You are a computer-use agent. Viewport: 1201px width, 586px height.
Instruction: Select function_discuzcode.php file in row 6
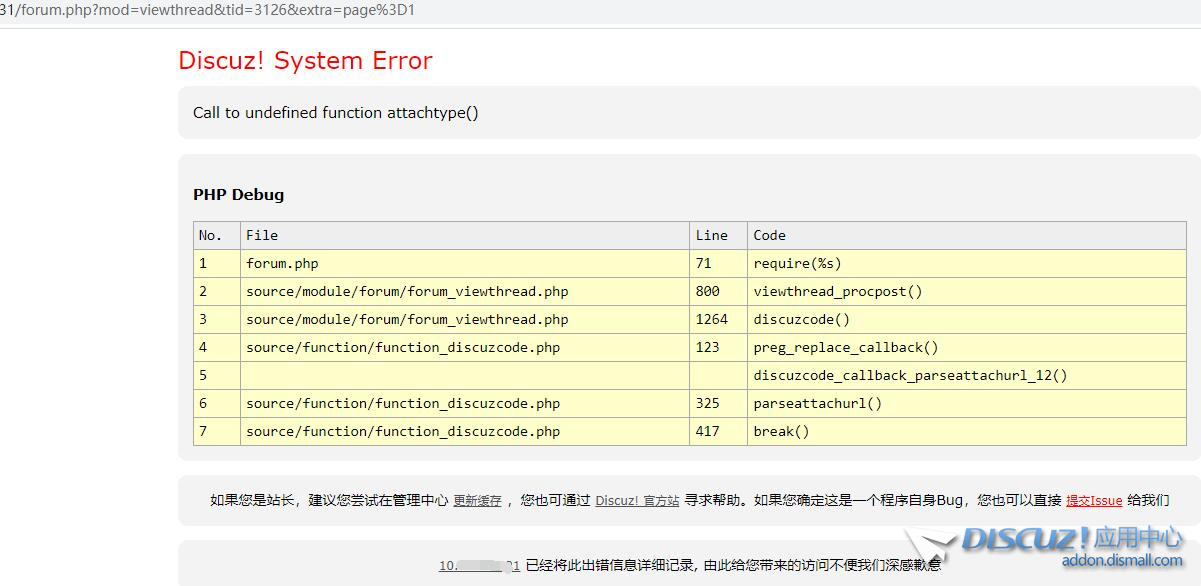tap(465, 404)
